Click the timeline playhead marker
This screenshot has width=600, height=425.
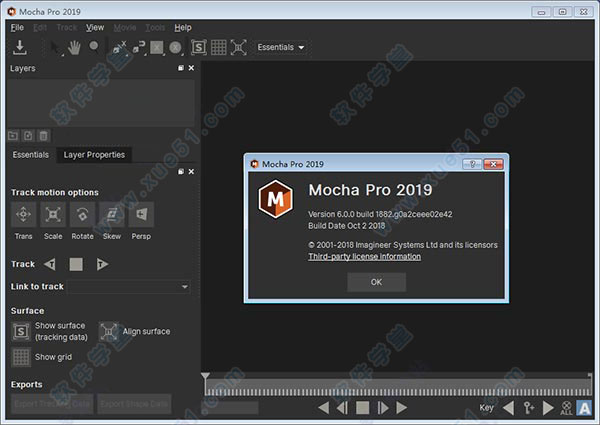pos(205,377)
